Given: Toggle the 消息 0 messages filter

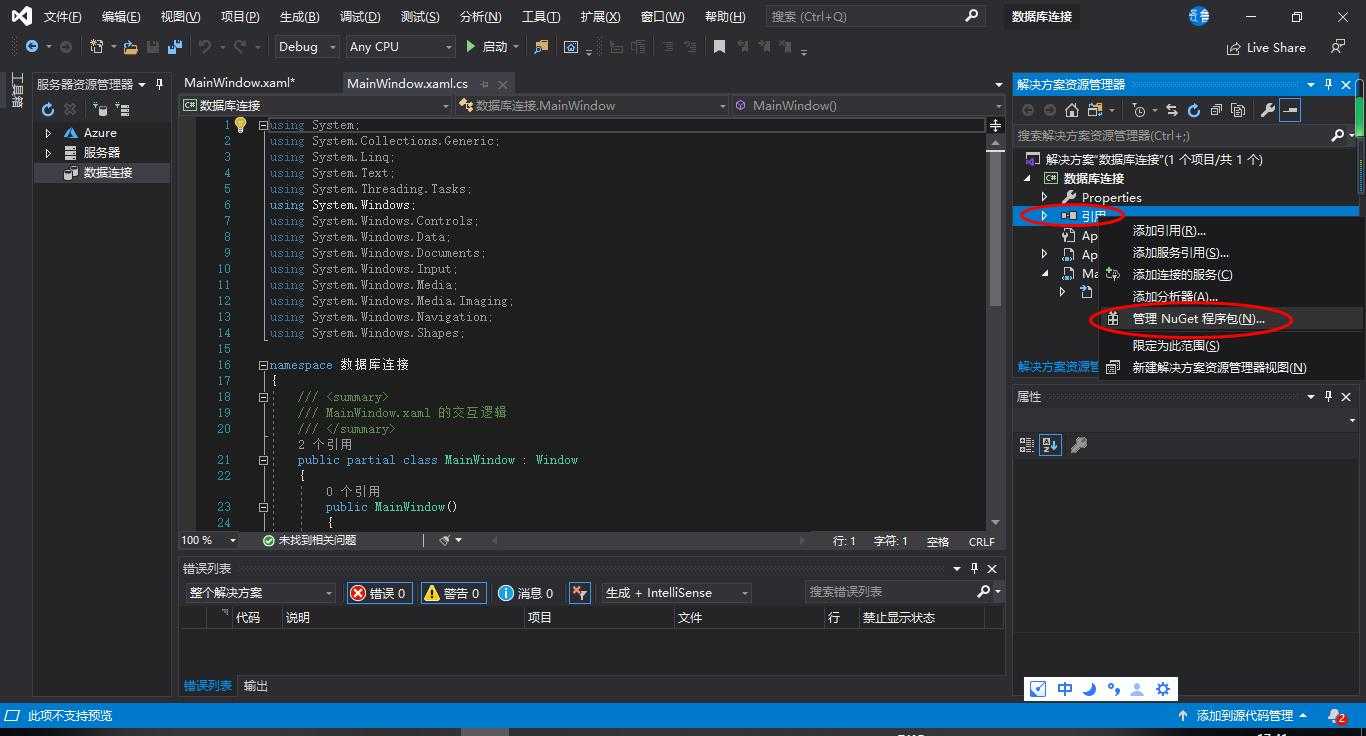Looking at the screenshot, I should (x=525, y=593).
